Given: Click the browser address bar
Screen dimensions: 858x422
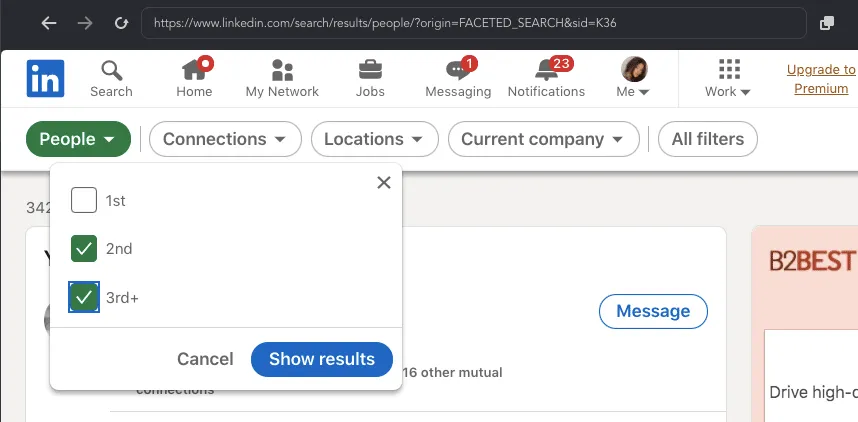Looking at the screenshot, I should coord(473,23).
